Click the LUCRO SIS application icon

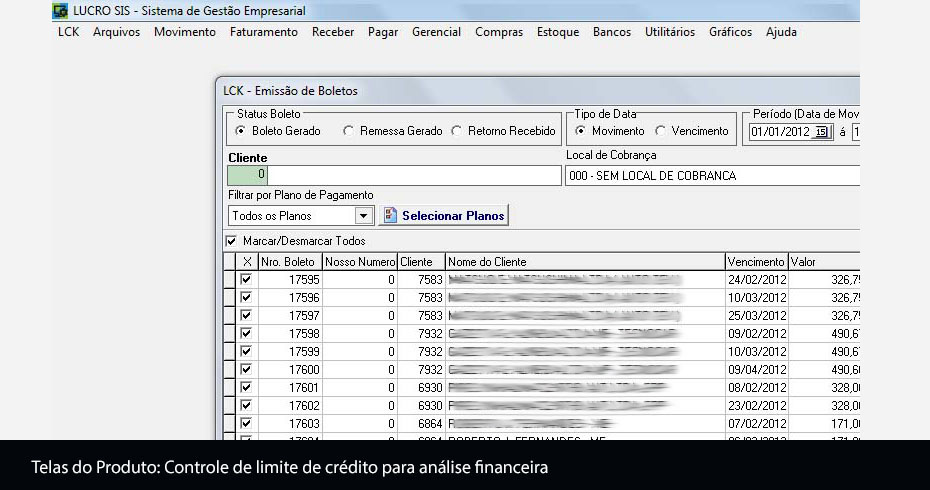point(60,11)
